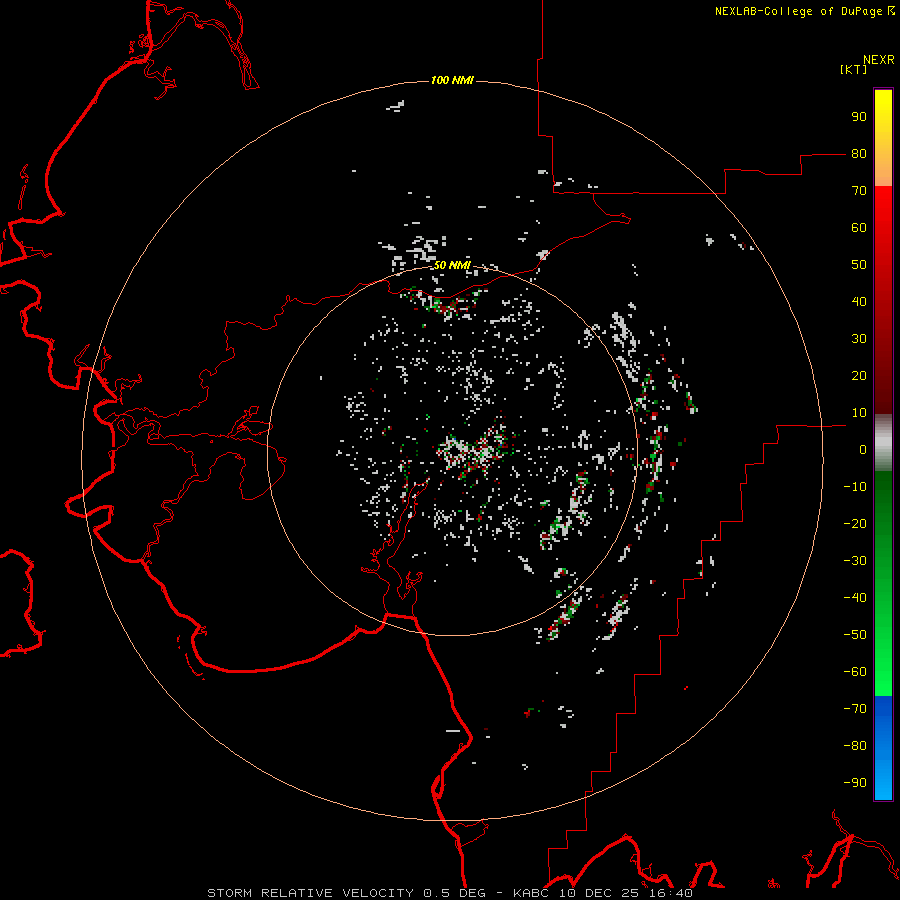The height and width of the screenshot is (900, 900).
Task: Click the 0.5 DEG elevation text in the caption
Action: pyautogui.click(x=455, y=893)
